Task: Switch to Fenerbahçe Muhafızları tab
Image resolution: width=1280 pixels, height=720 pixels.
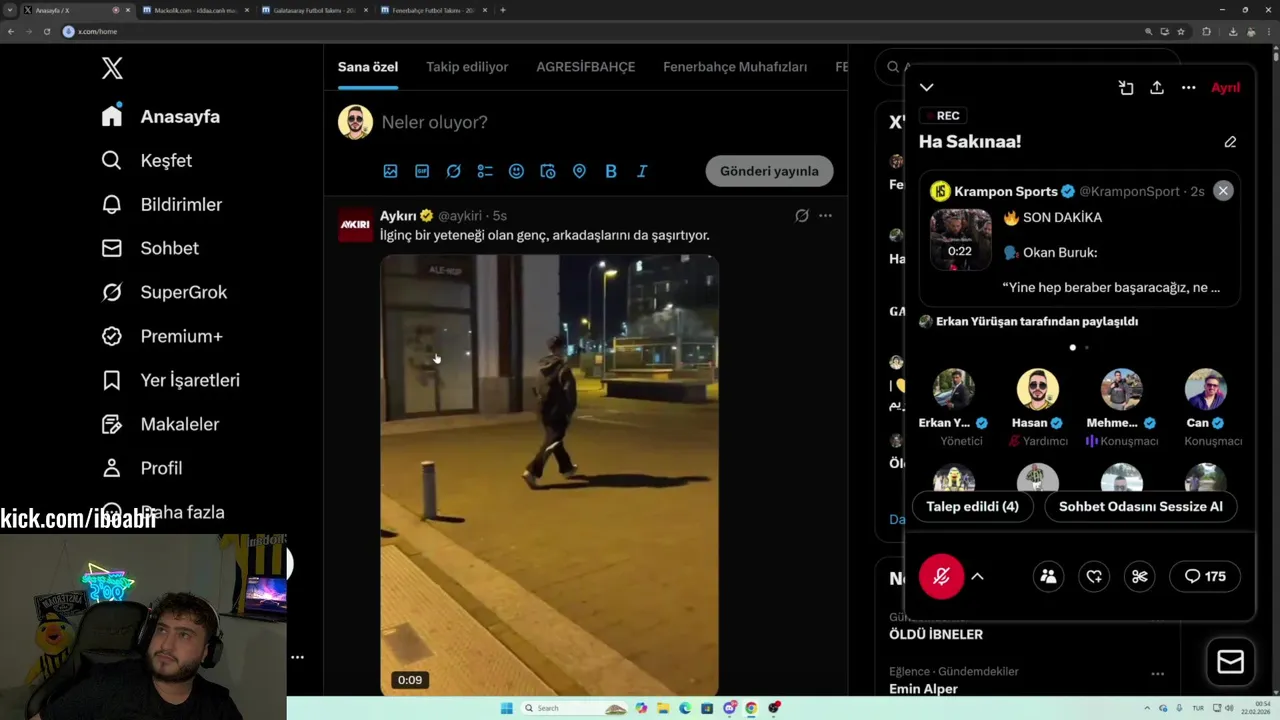Action: point(735,67)
